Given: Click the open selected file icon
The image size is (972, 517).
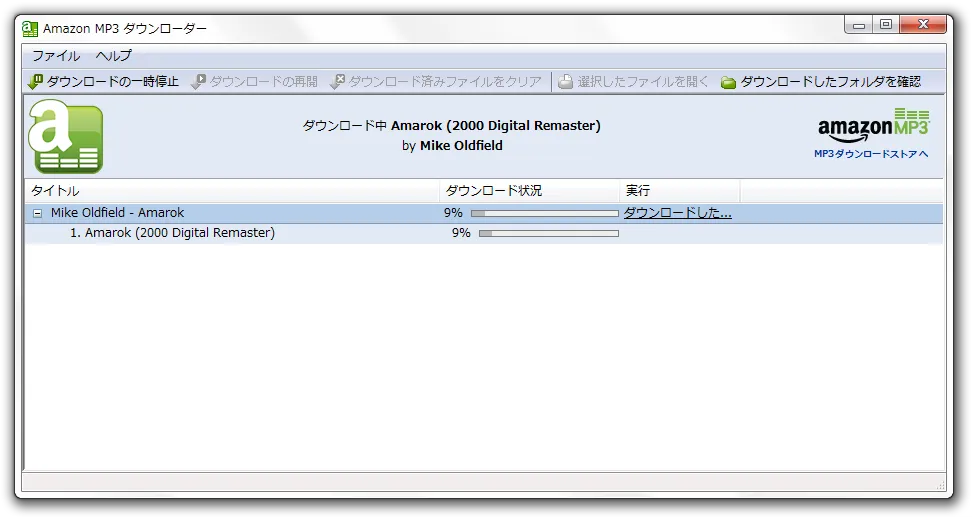Looking at the screenshot, I should [x=565, y=82].
